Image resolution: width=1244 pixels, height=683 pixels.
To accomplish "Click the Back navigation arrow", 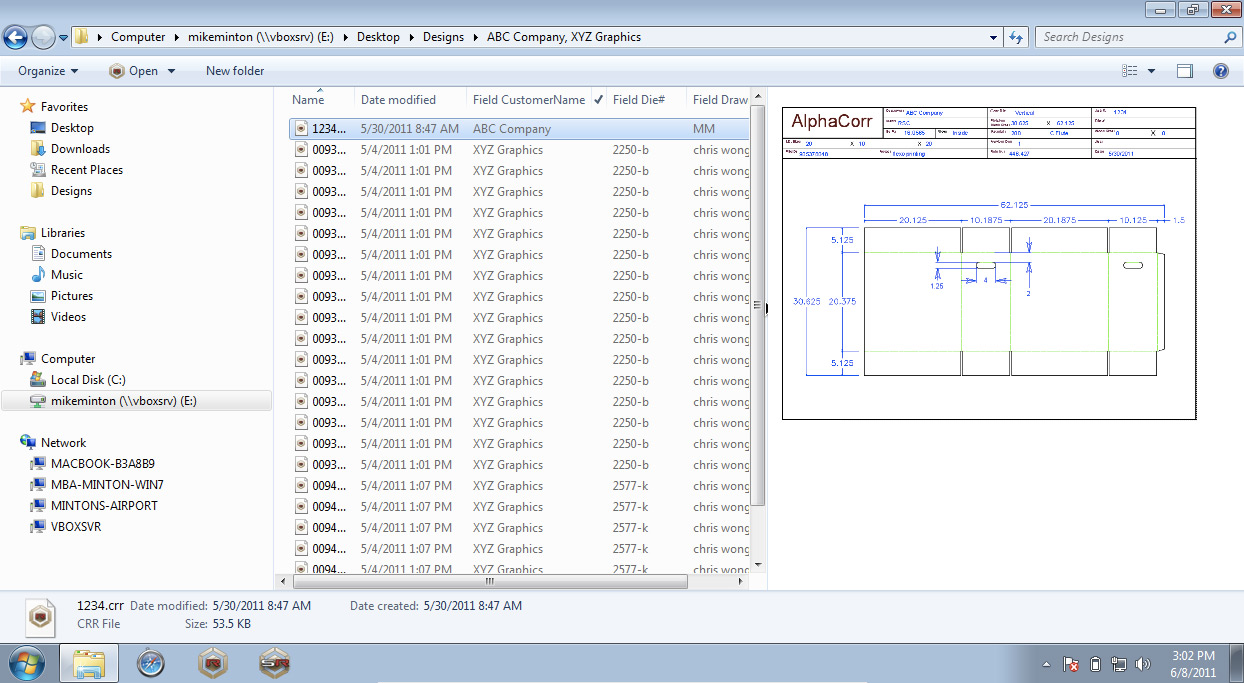I will tap(16, 38).
